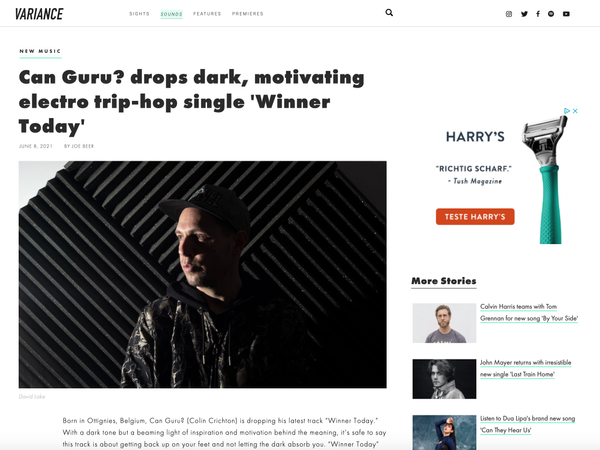Visit Variance's Instagram page icon
Viewport: 600px width, 450px height.
(509, 14)
